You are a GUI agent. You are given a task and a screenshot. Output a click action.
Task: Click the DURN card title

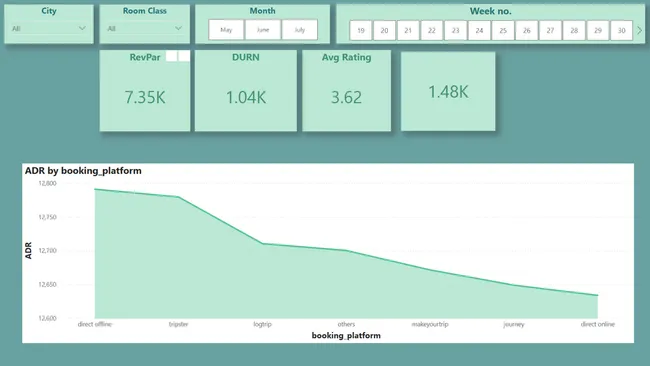[246, 57]
